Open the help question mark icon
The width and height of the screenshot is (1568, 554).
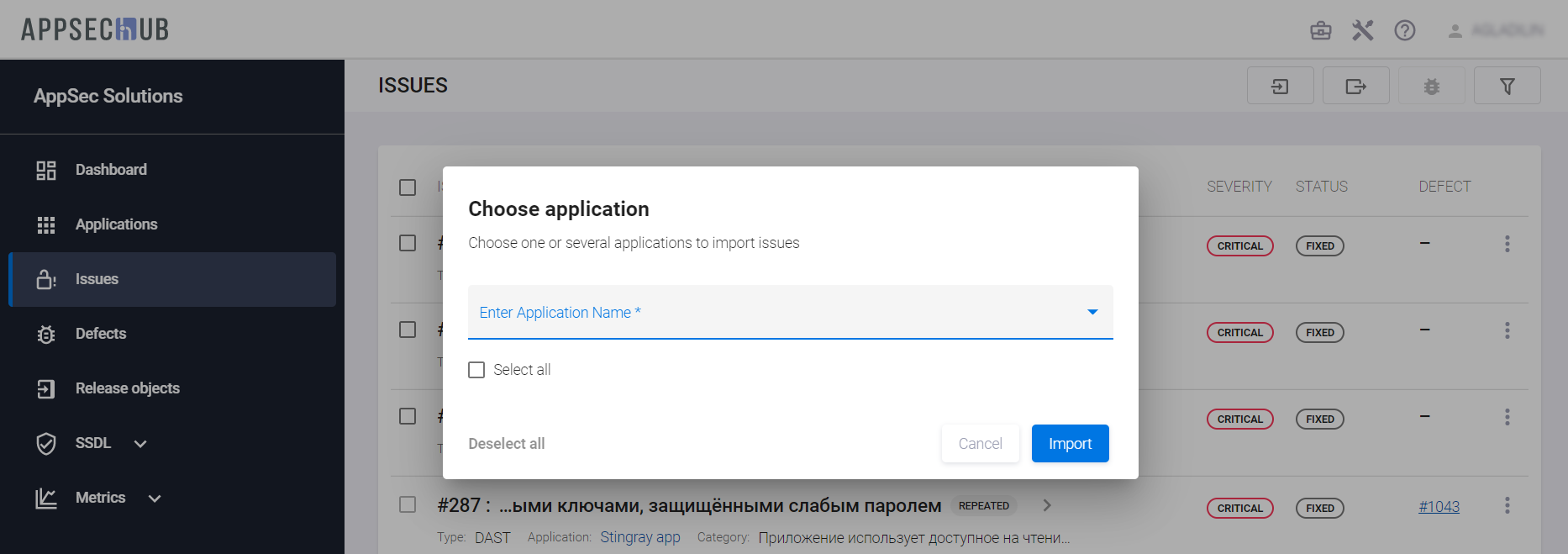coord(1404,31)
